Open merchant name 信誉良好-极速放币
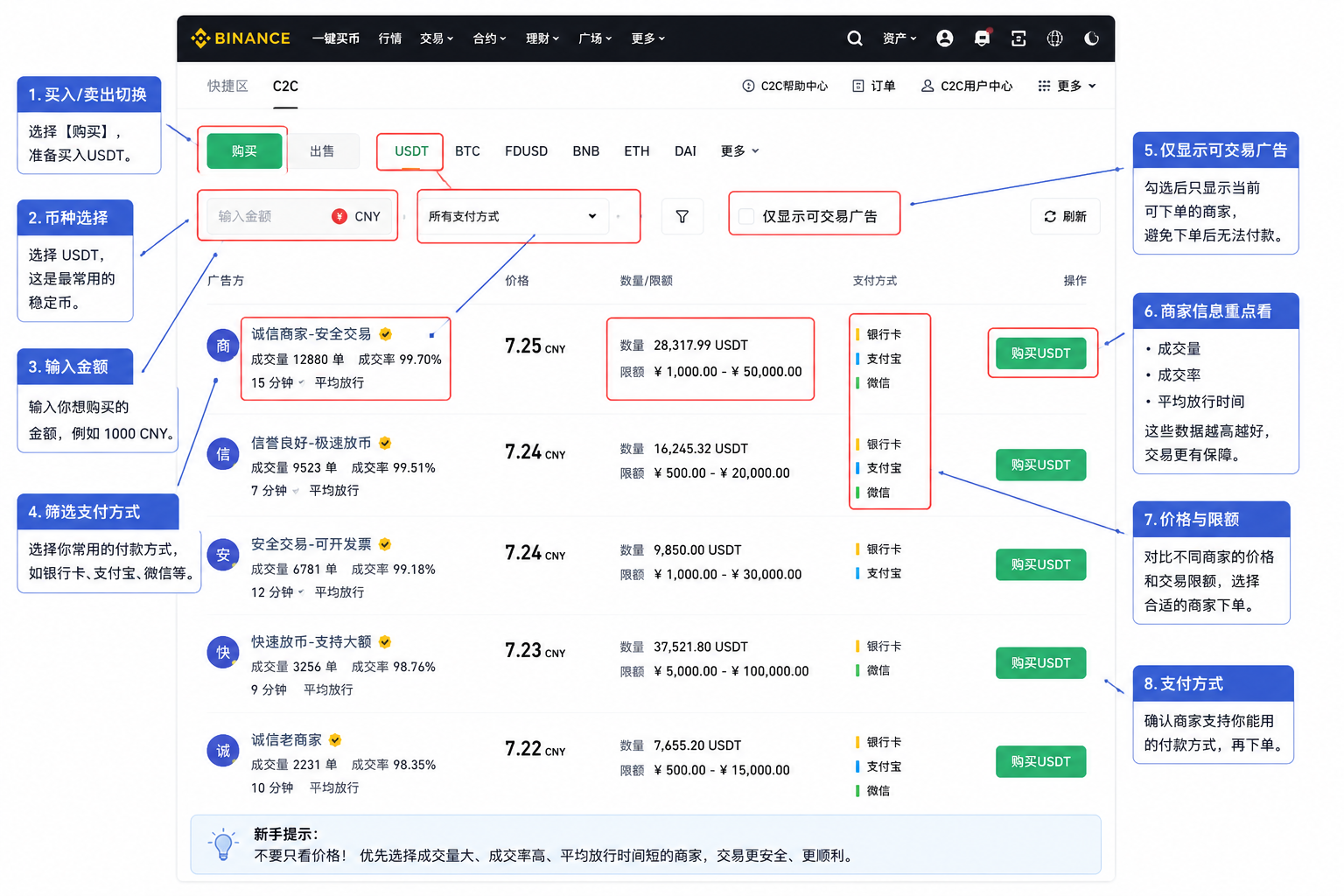 pyautogui.click(x=311, y=443)
